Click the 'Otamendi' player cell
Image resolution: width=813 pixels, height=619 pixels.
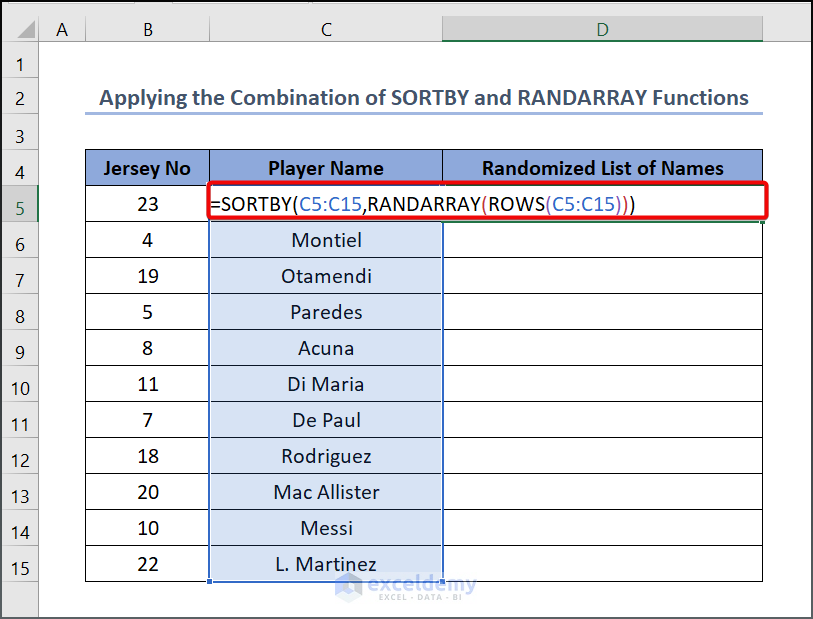[x=326, y=276]
